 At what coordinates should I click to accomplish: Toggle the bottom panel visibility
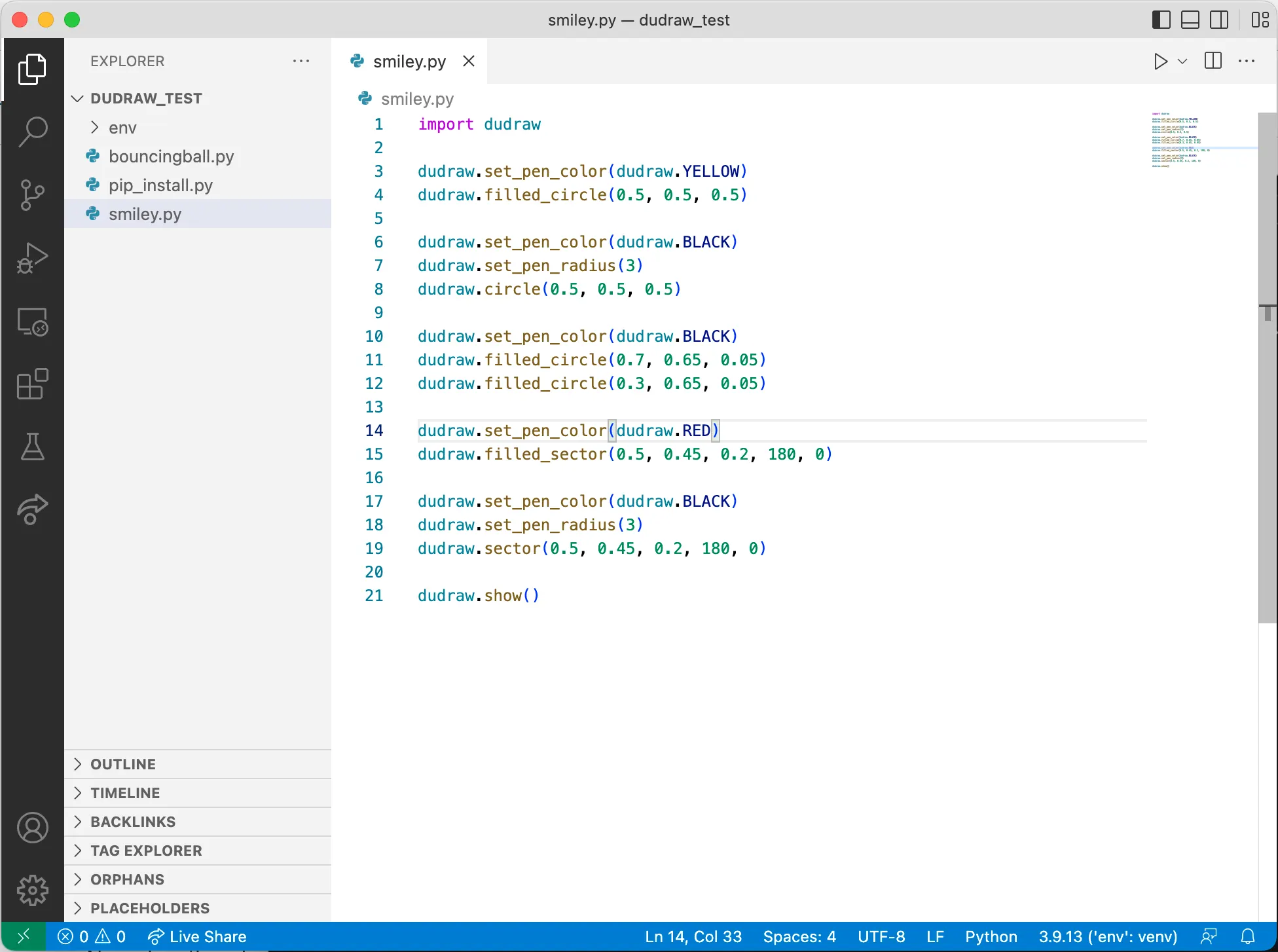tap(1190, 20)
